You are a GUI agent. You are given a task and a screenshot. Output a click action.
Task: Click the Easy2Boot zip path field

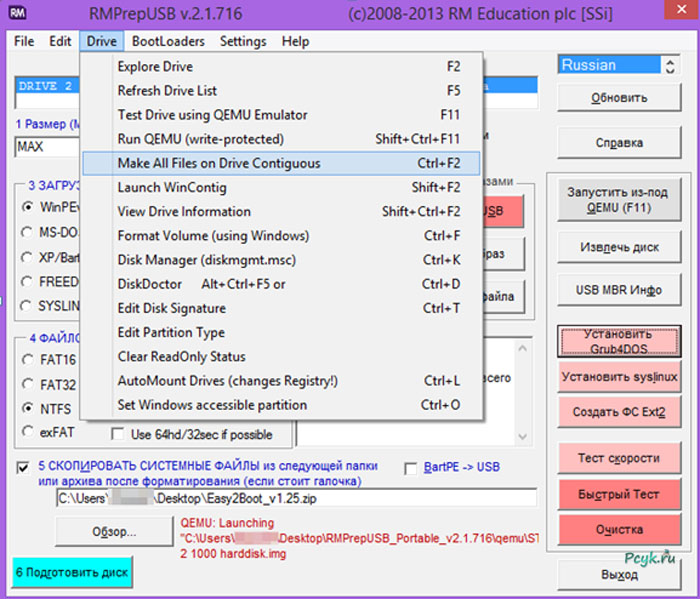296,498
